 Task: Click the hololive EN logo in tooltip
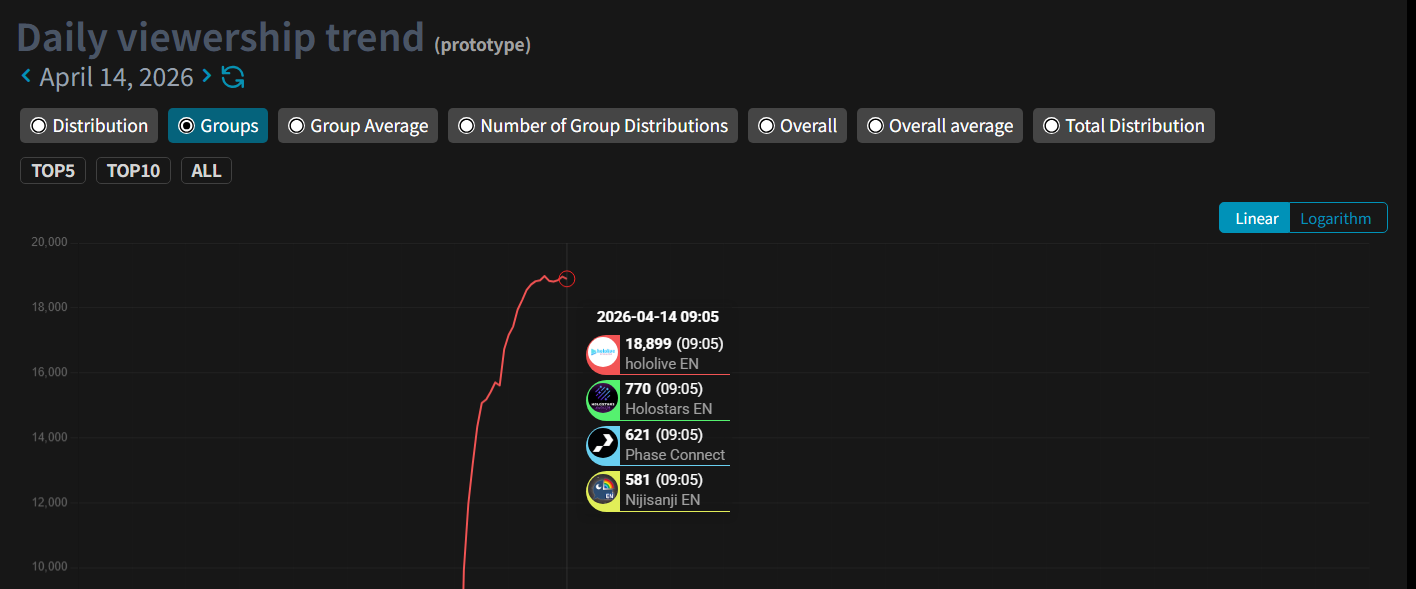(603, 354)
